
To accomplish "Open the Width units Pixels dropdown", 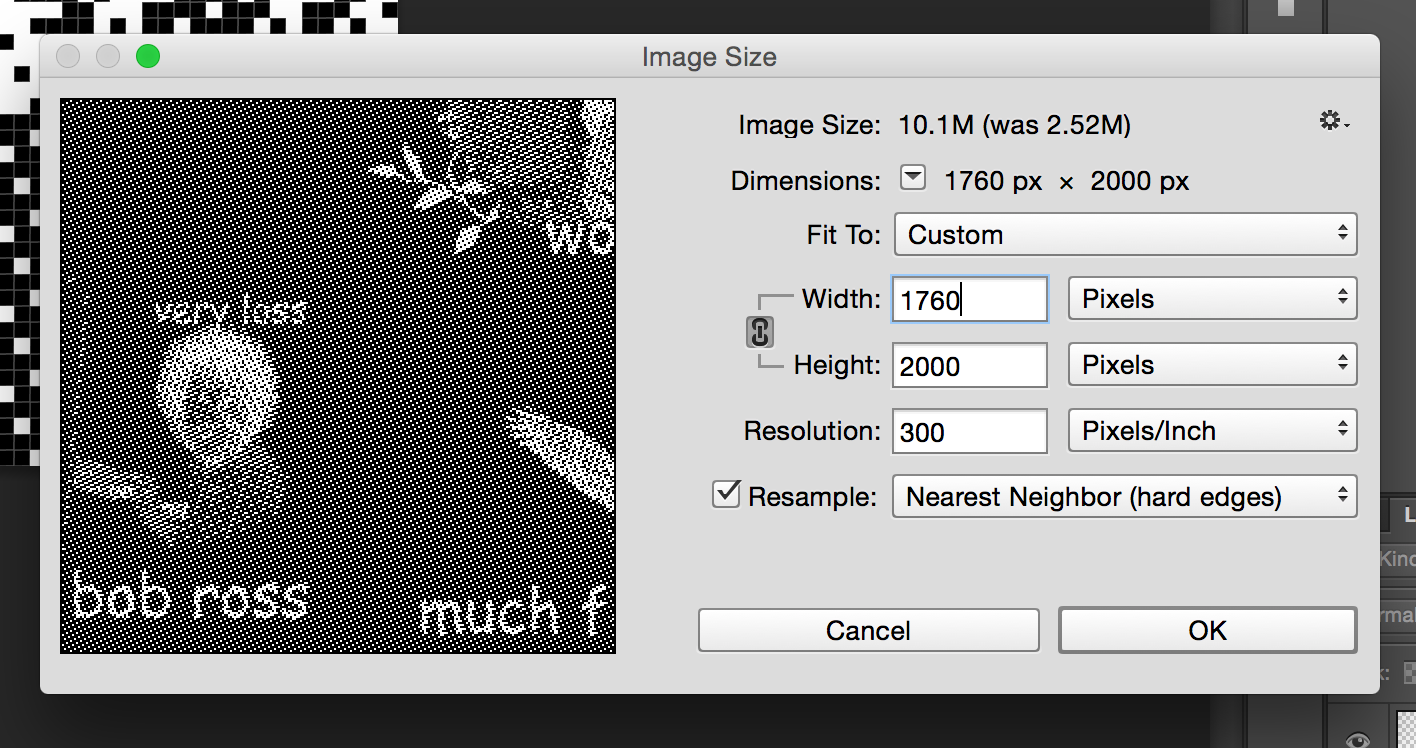I will click(1212, 298).
